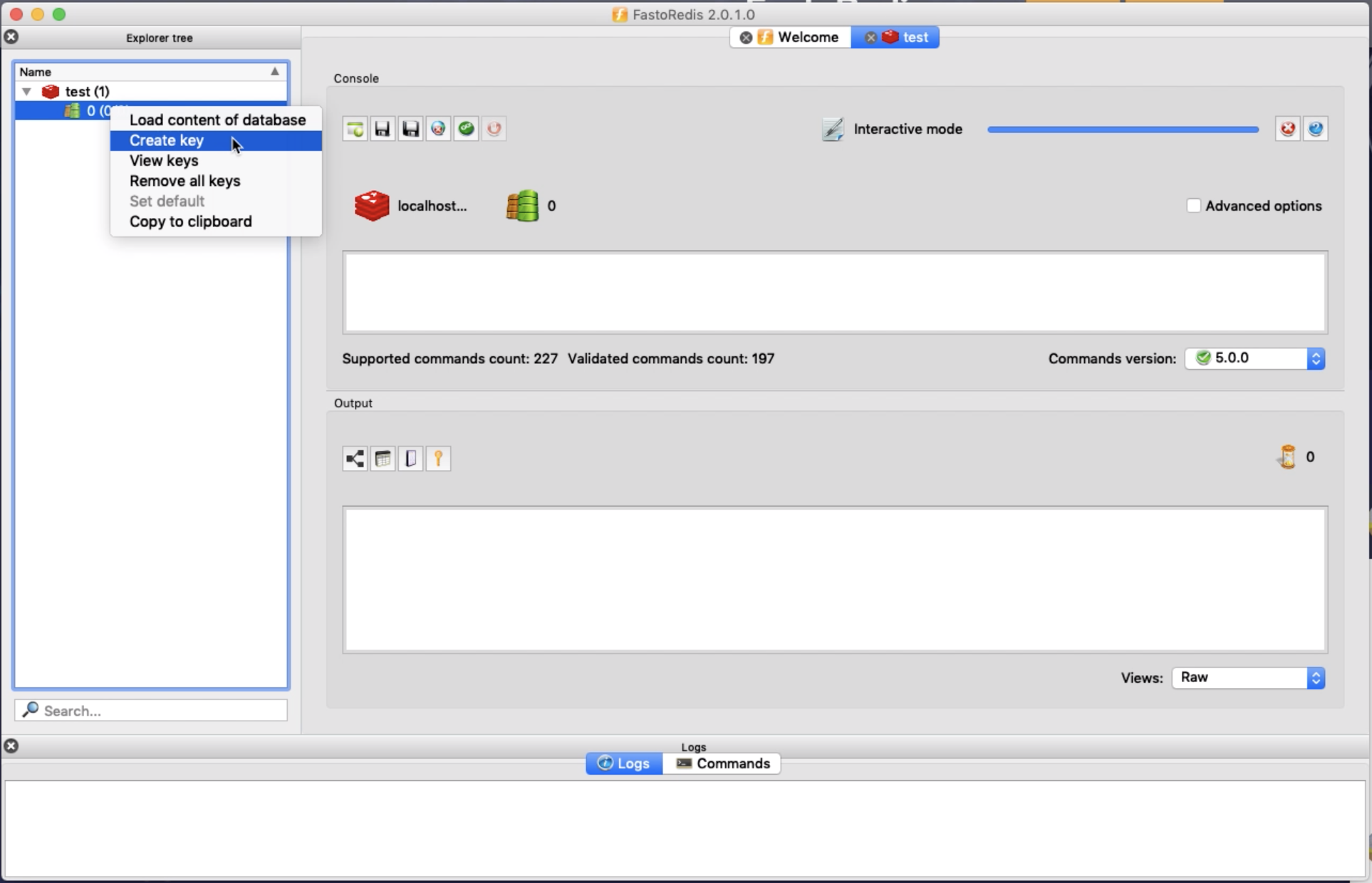1372x883 pixels.
Task: Switch Output to text view icon
Action: click(x=410, y=459)
